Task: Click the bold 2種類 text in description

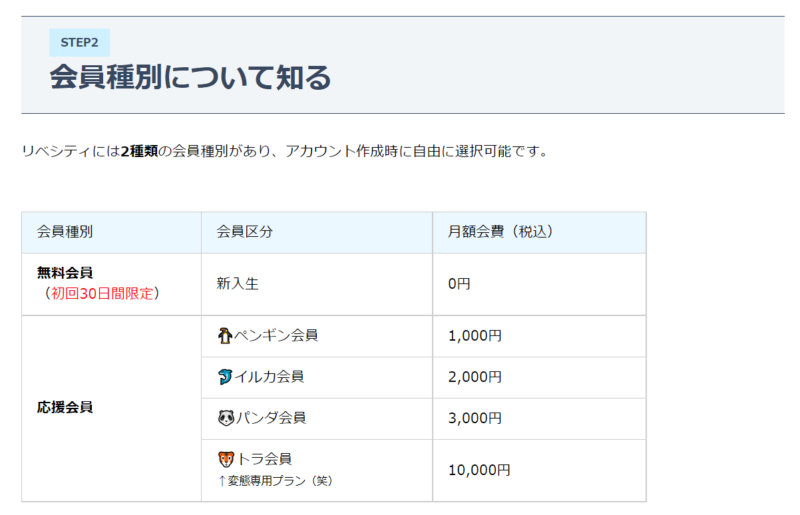Action: (x=139, y=152)
